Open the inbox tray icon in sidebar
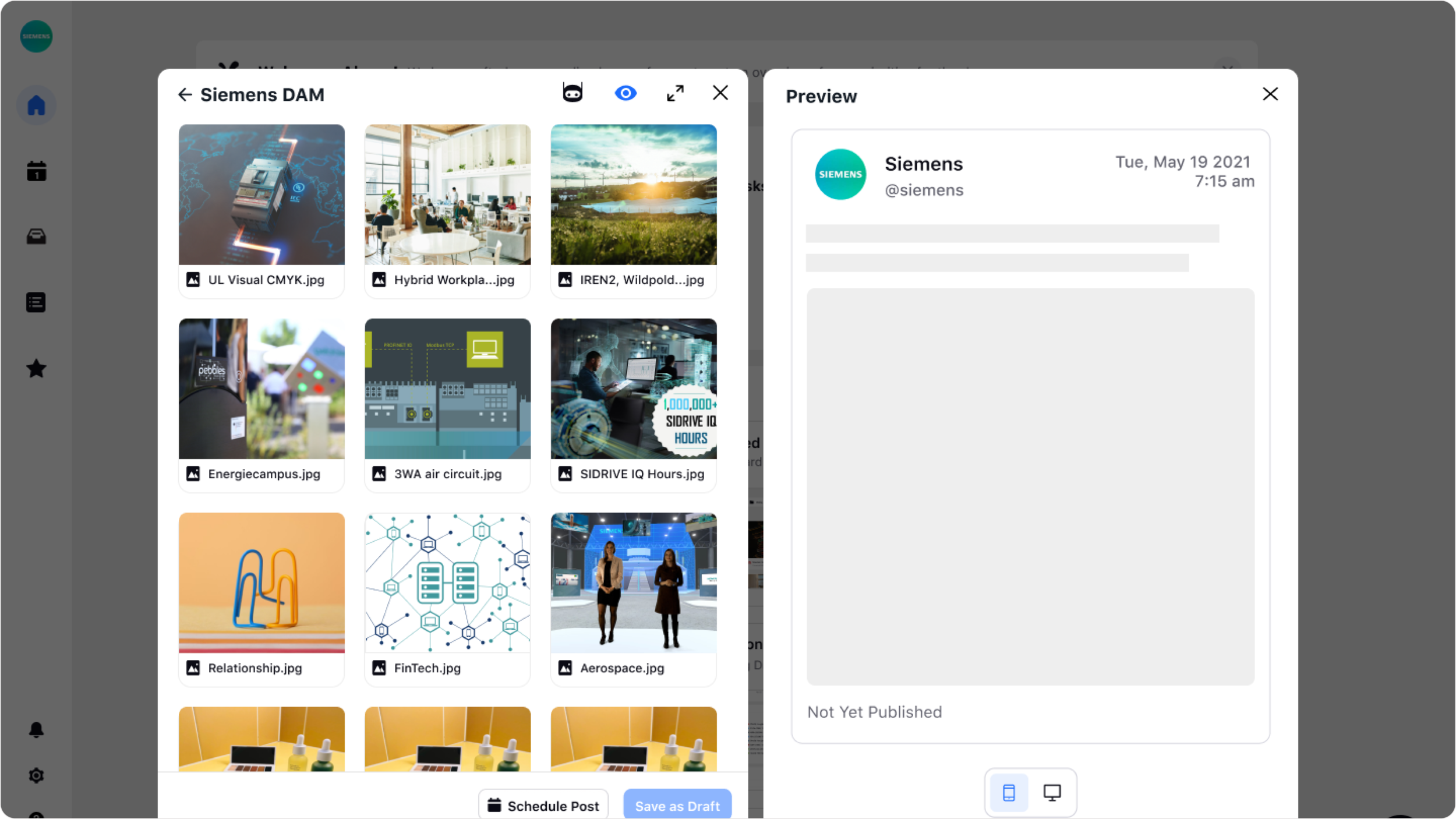This screenshot has width=1456, height=819. 36,236
